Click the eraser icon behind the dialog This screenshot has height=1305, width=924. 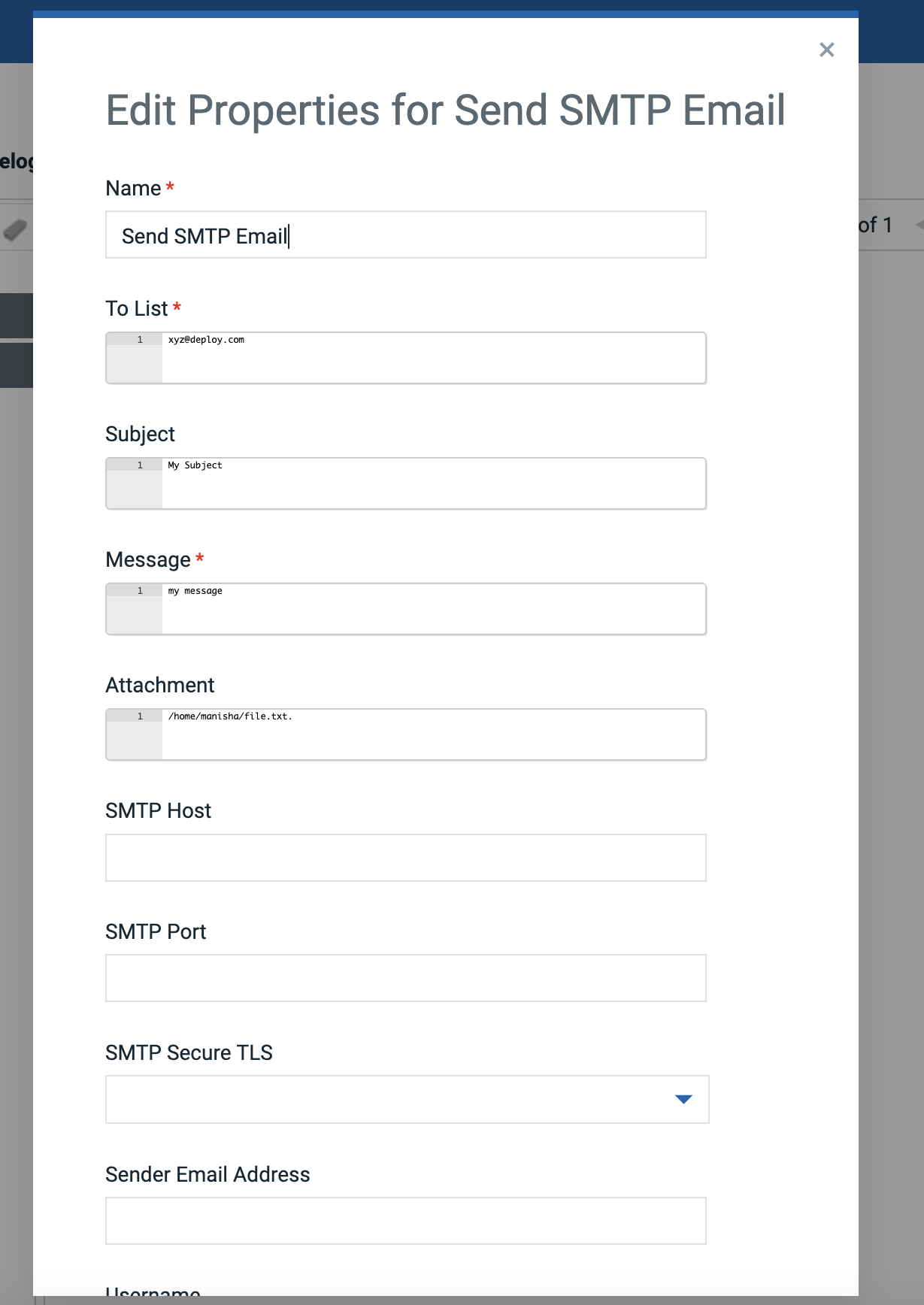pos(15,229)
